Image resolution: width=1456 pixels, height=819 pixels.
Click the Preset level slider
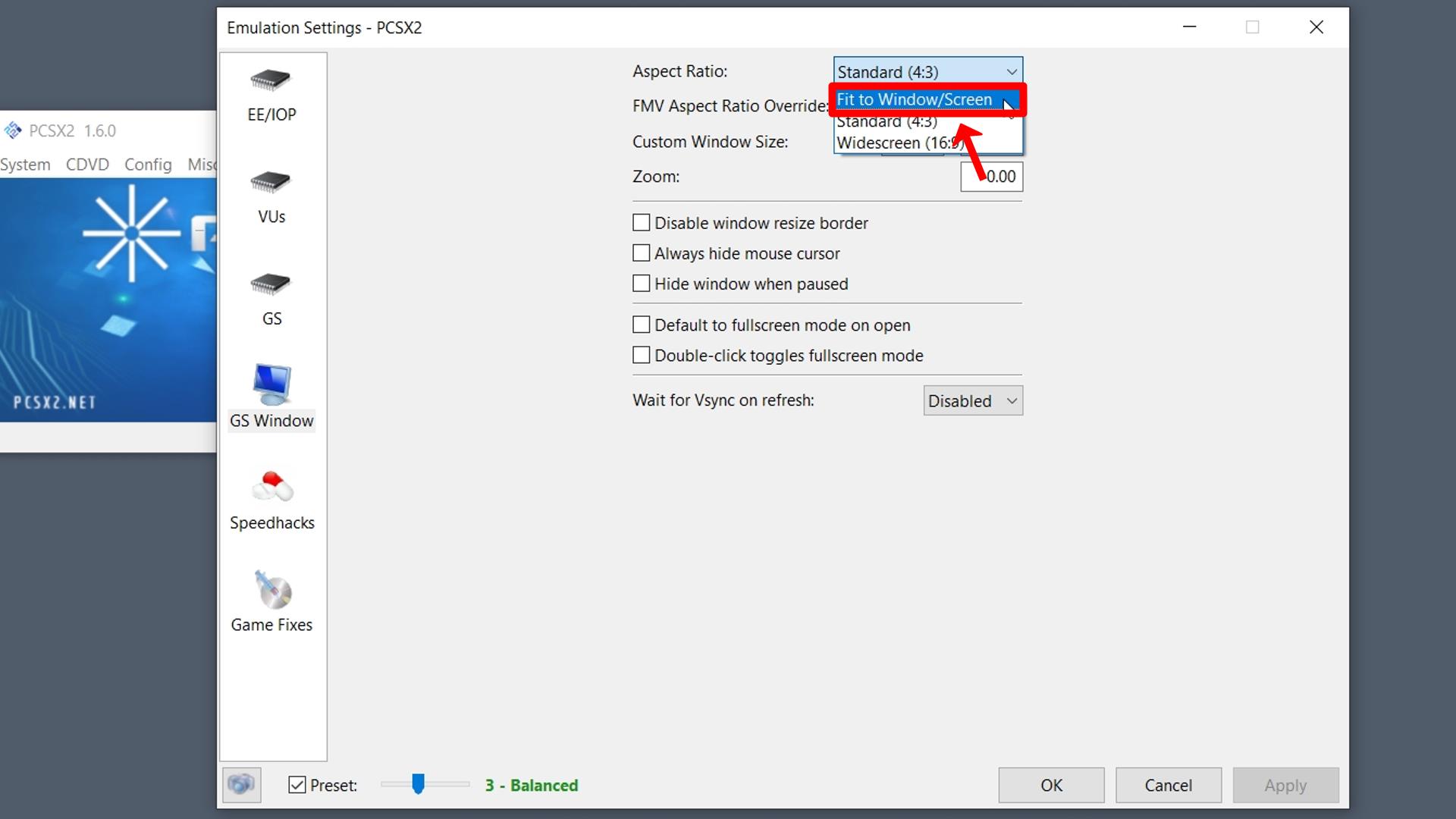click(425, 784)
